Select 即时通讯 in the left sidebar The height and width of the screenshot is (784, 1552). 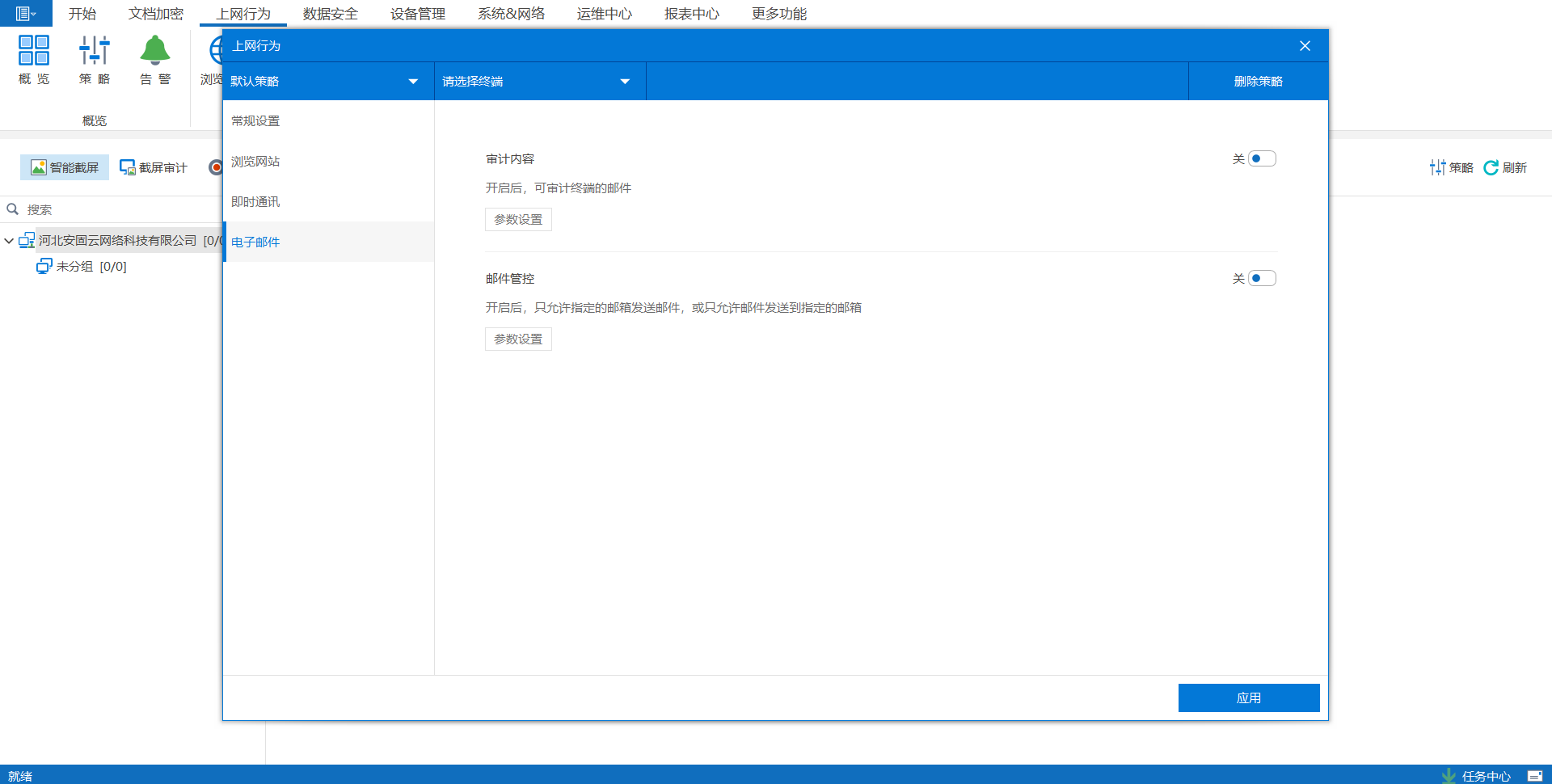(255, 202)
